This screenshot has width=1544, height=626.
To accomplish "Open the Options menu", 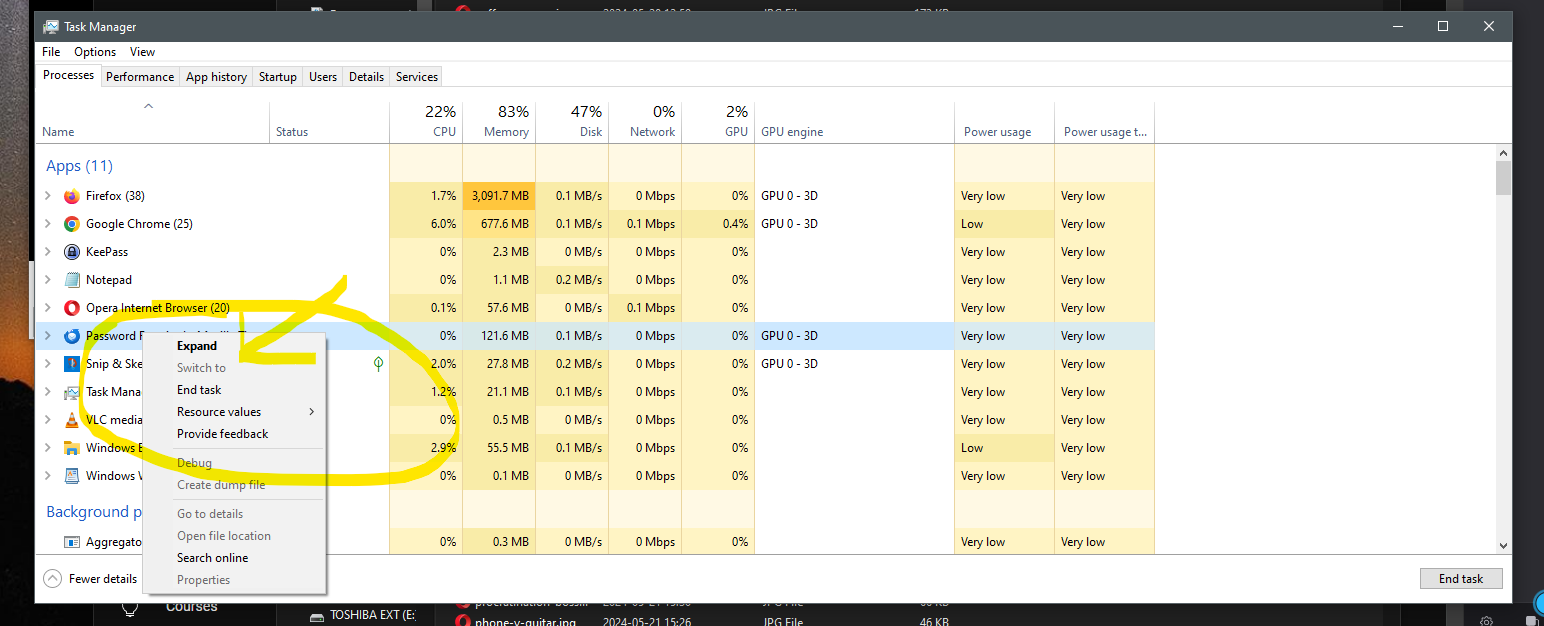I will coord(95,52).
